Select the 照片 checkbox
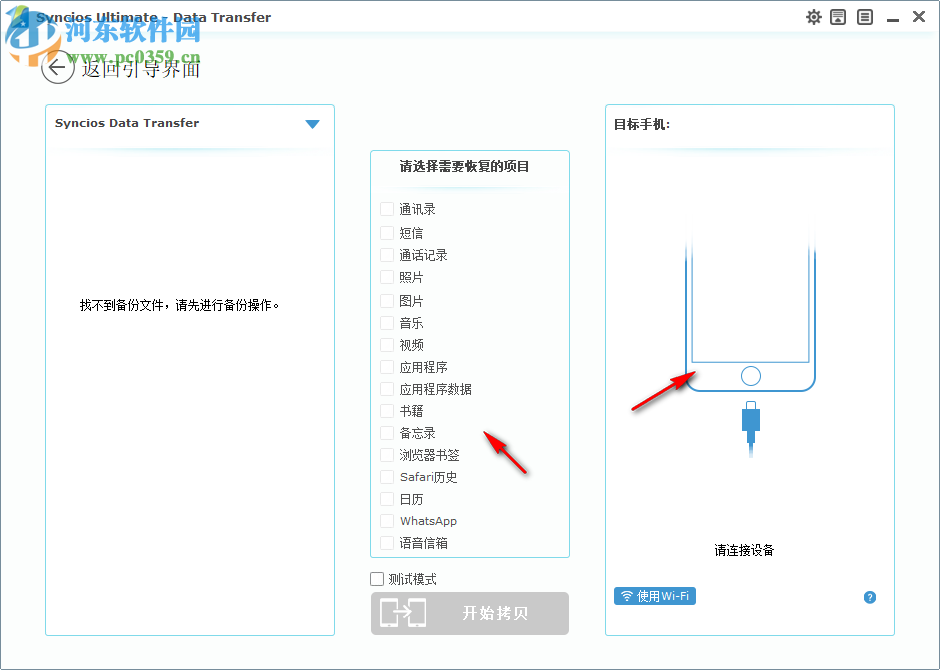The height and width of the screenshot is (670, 940). [x=385, y=277]
